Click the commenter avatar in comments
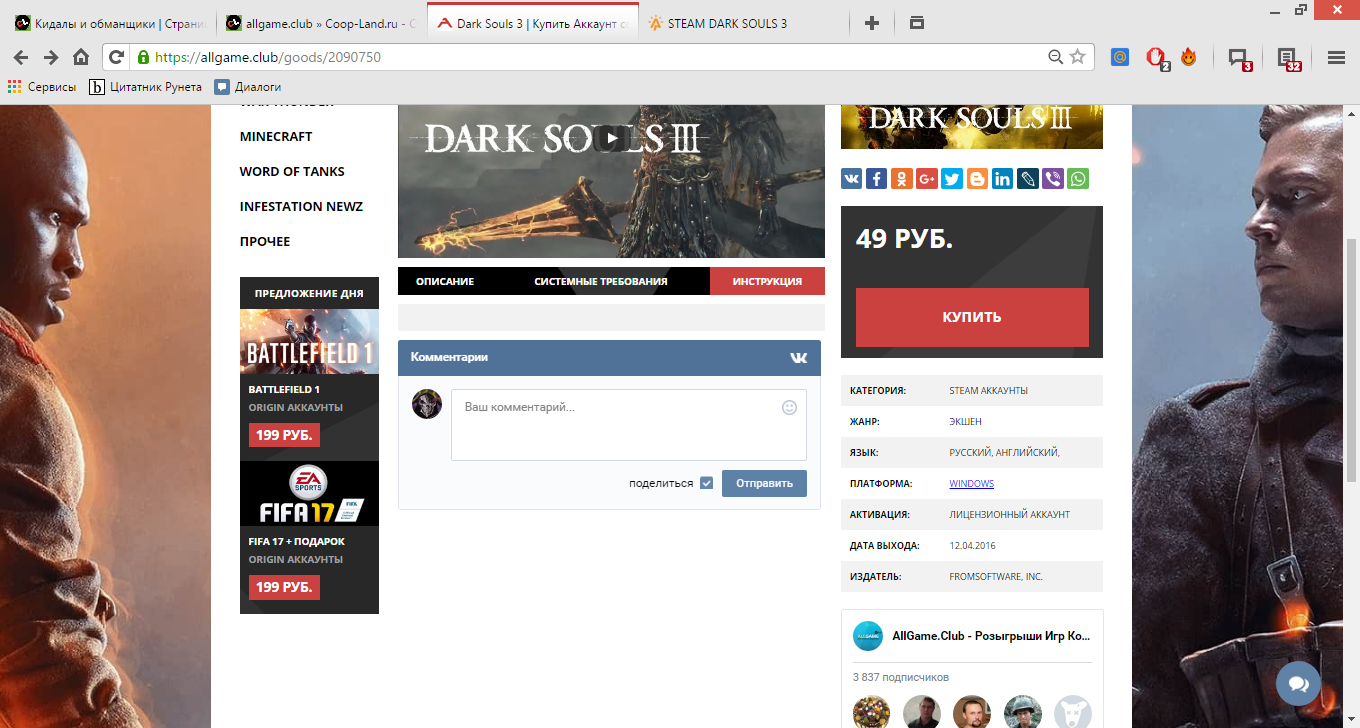This screenshot has height=728, width=1360. click(x=427, y=404)
